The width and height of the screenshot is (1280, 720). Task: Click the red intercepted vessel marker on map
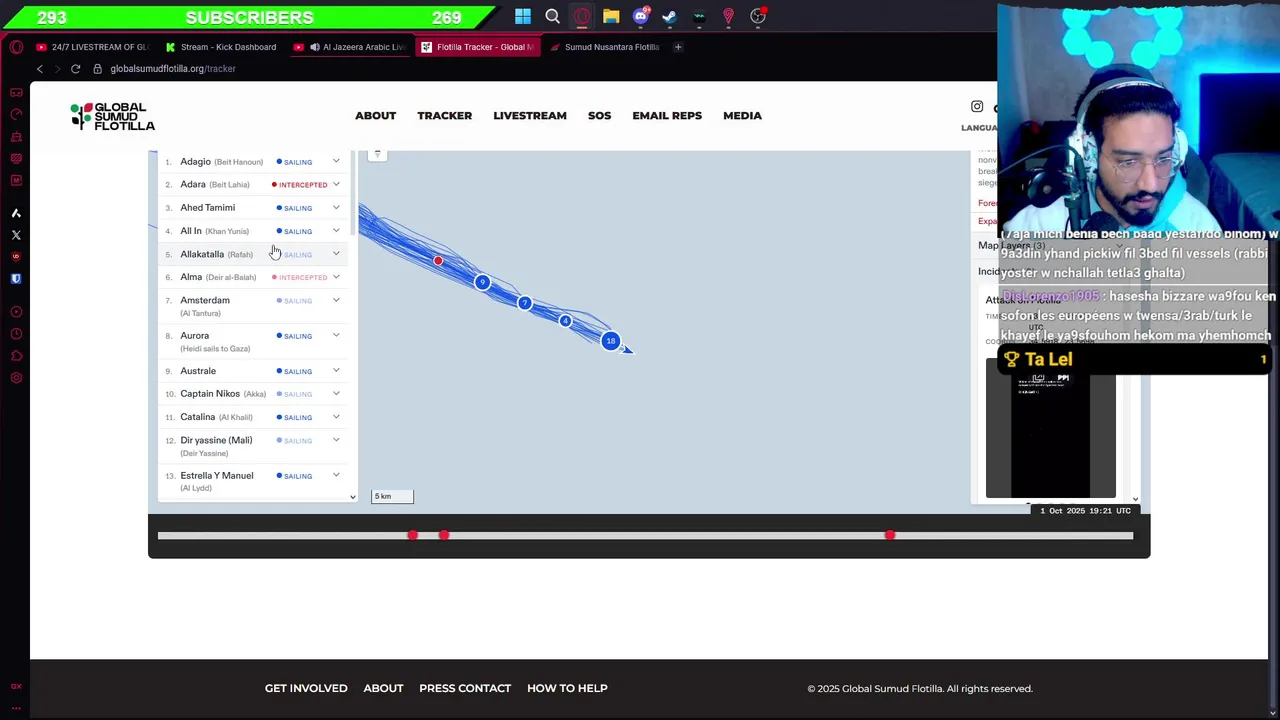tap(438, 261)
